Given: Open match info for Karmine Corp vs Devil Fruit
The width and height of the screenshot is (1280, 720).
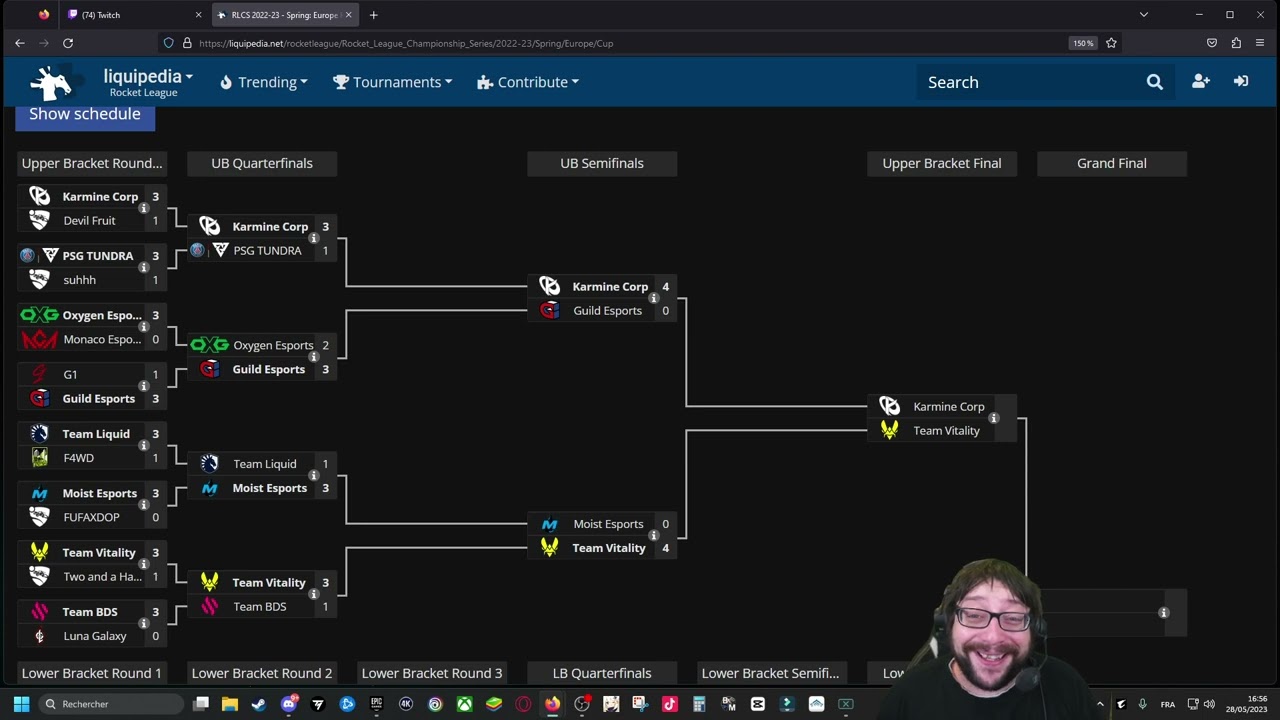Looking at the screenshot, I should 143,208.
